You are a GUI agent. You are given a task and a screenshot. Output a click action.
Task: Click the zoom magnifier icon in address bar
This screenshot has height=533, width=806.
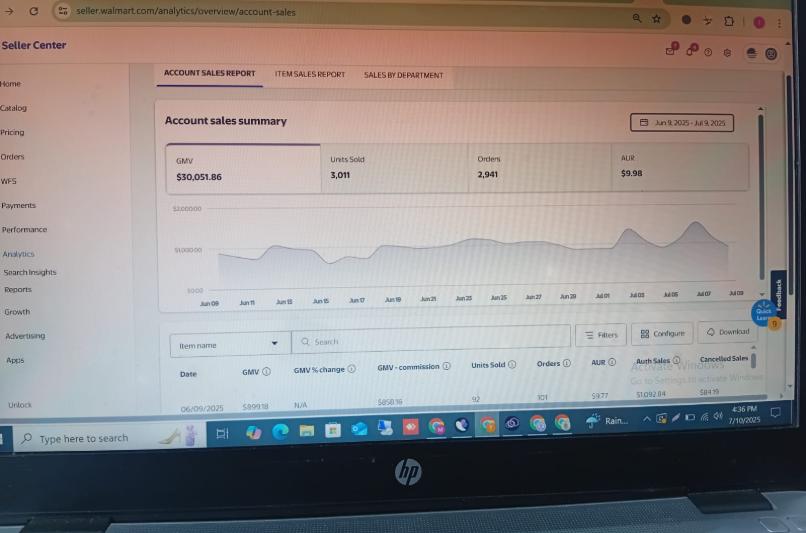coord(637,19)
